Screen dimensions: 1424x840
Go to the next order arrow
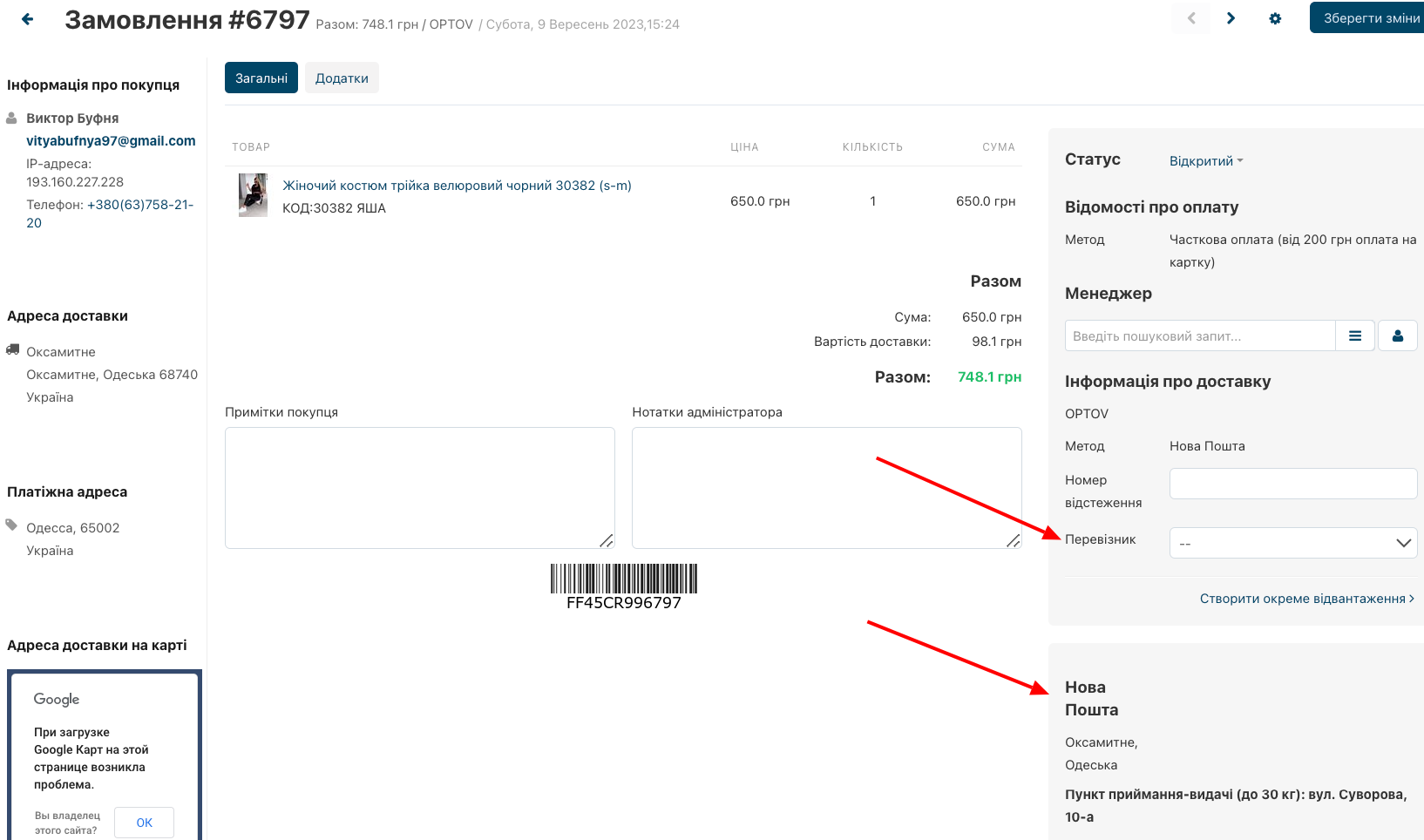(1231, 18)
